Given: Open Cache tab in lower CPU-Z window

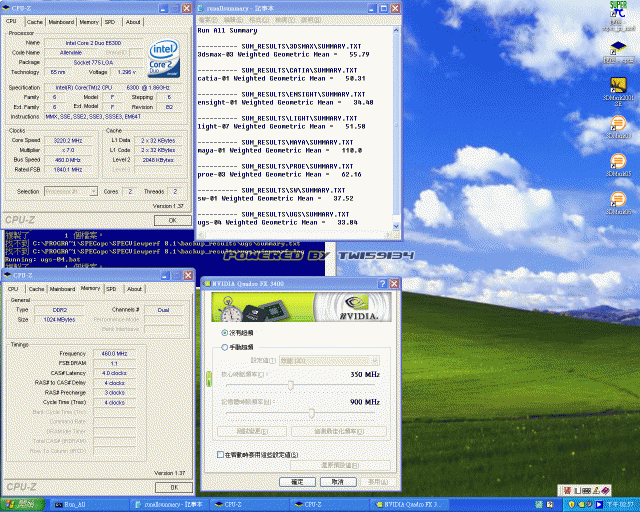Looking at the screenshot, I should 36,289.
